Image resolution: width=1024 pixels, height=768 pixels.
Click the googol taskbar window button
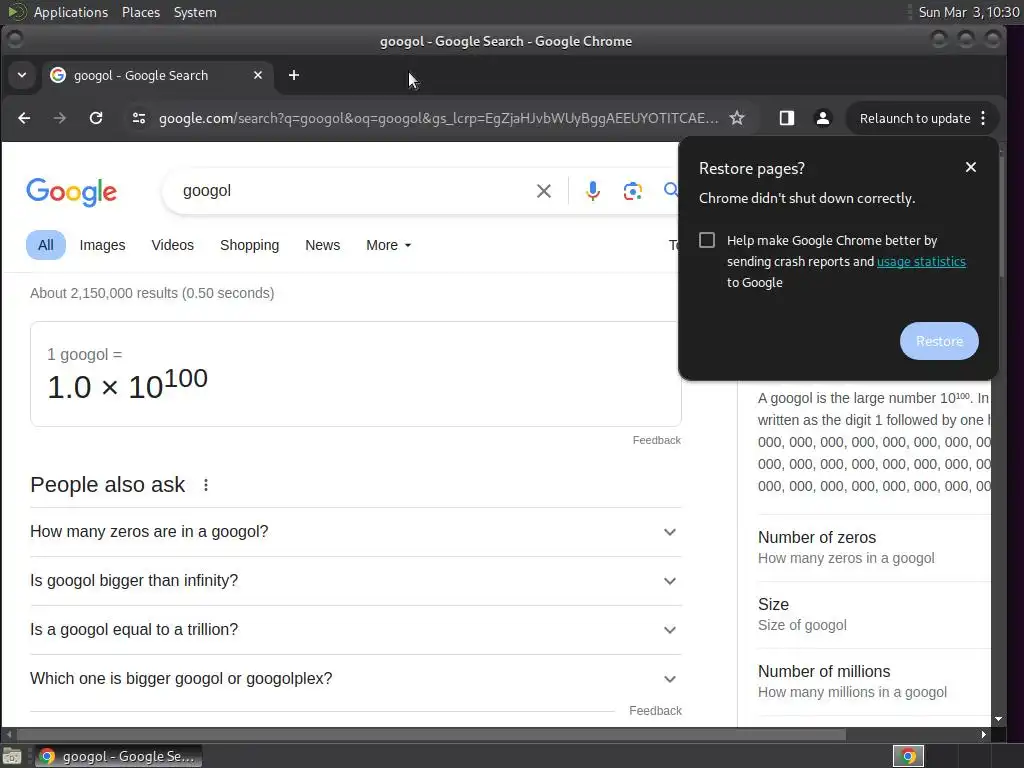(118, 756)
